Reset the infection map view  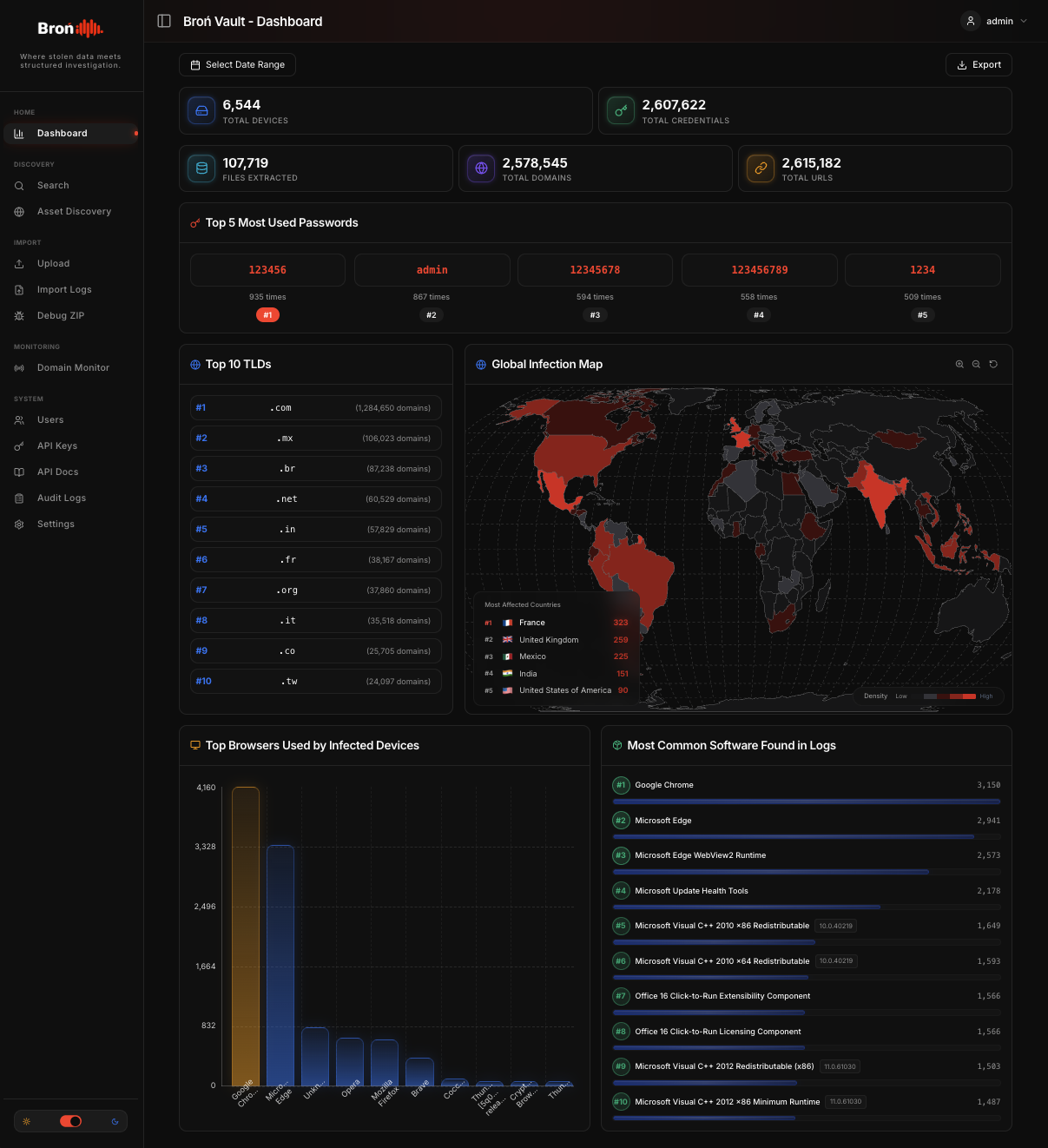tap(993, 365)
